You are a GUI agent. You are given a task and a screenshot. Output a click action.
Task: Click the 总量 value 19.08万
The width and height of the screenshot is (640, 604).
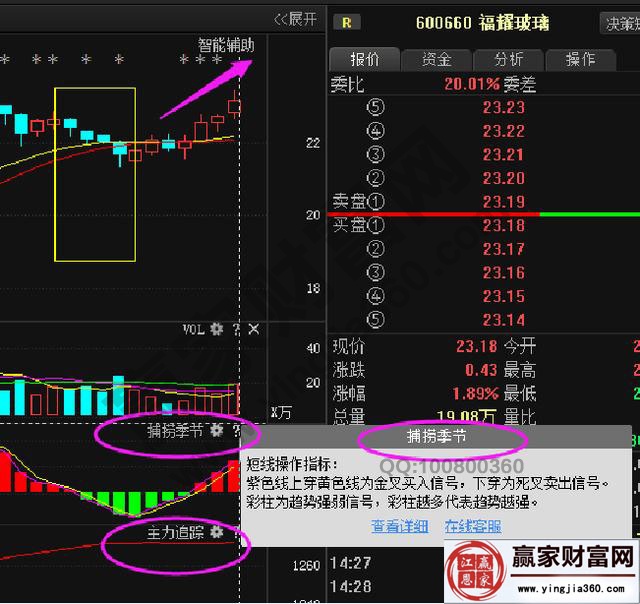(x=466, y=416)
